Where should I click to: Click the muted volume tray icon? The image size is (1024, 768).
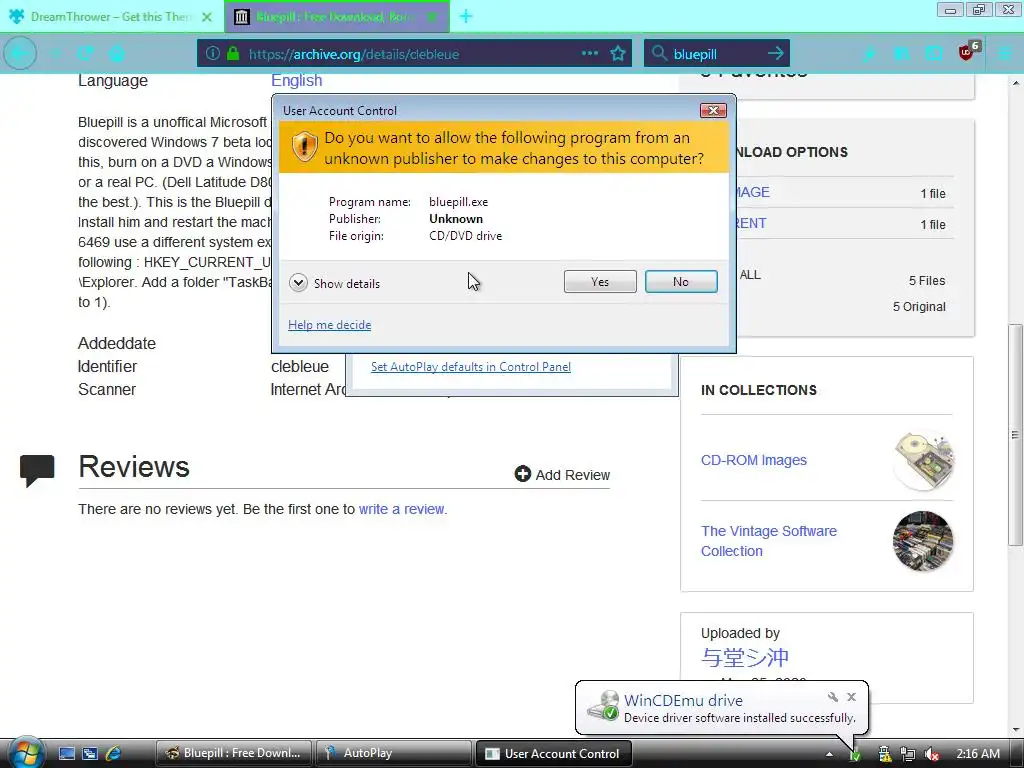[x=931, y=754]
